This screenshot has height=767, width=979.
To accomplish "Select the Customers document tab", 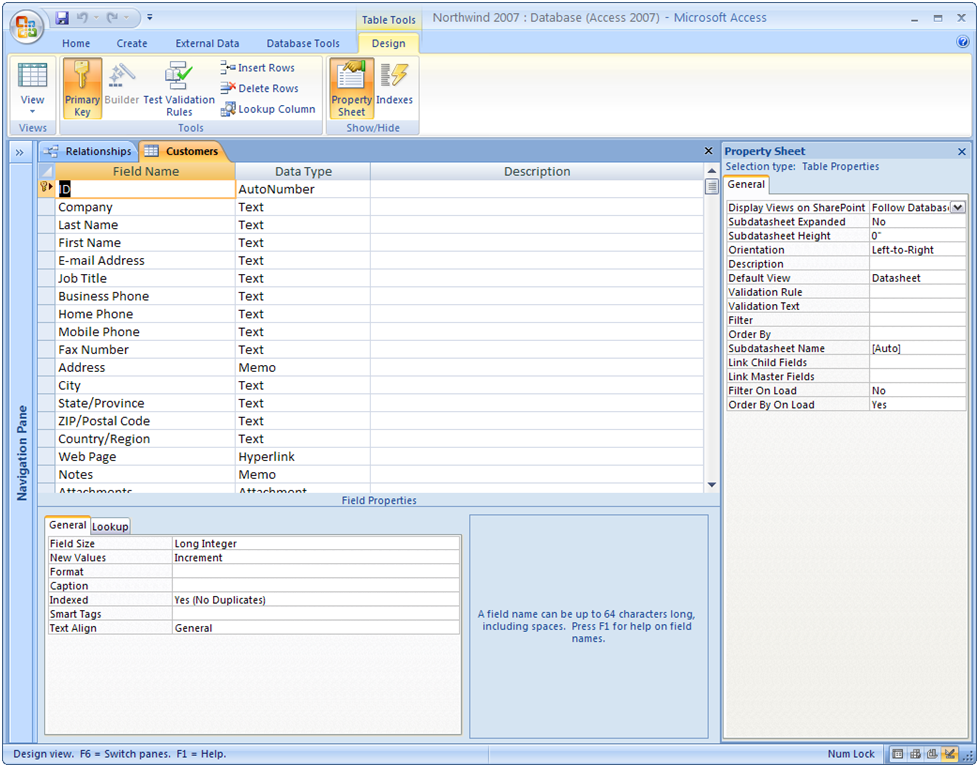I will point(182,151).
